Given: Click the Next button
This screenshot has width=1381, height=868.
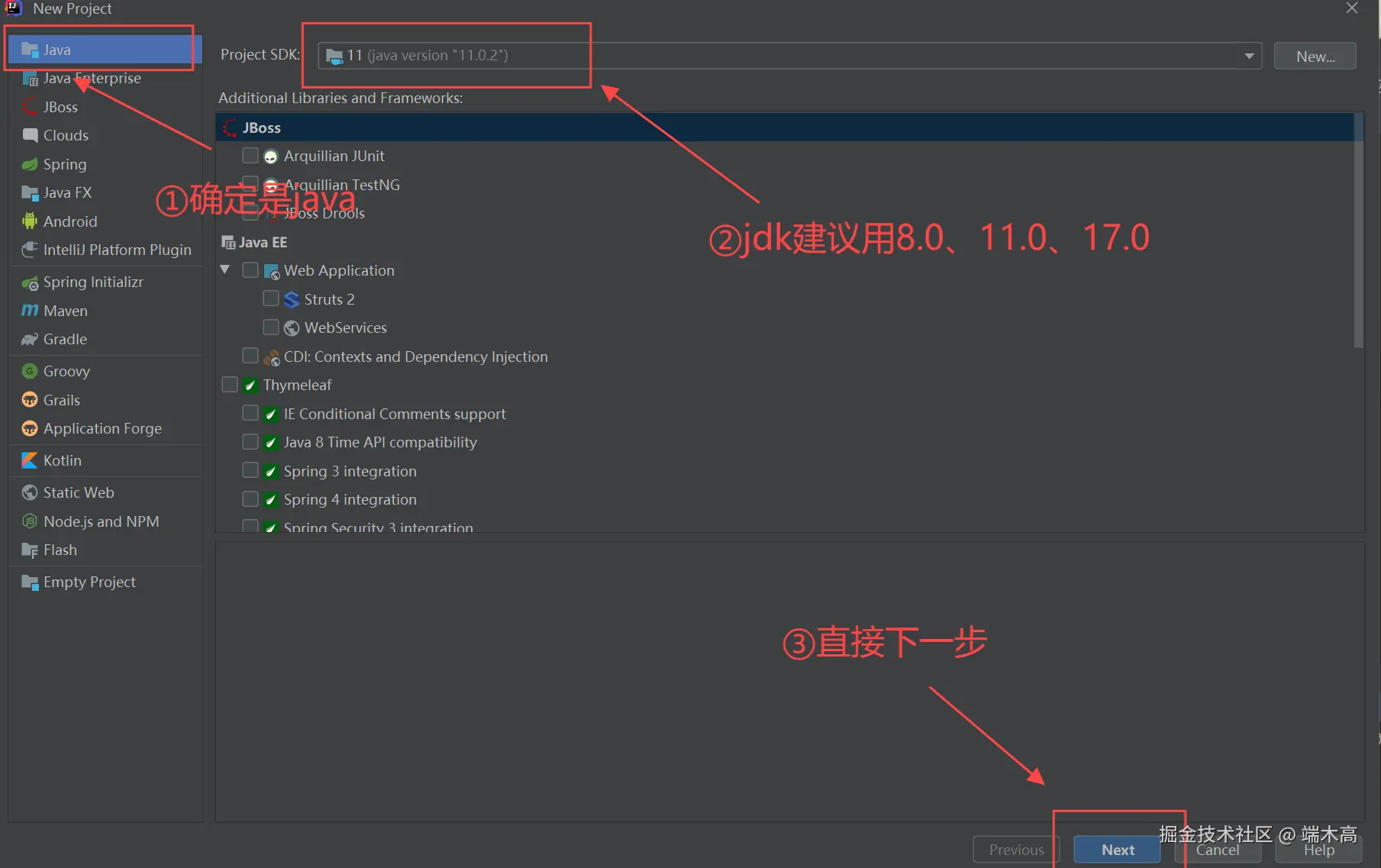Looking at the screenshot, I should point(1117,849).
